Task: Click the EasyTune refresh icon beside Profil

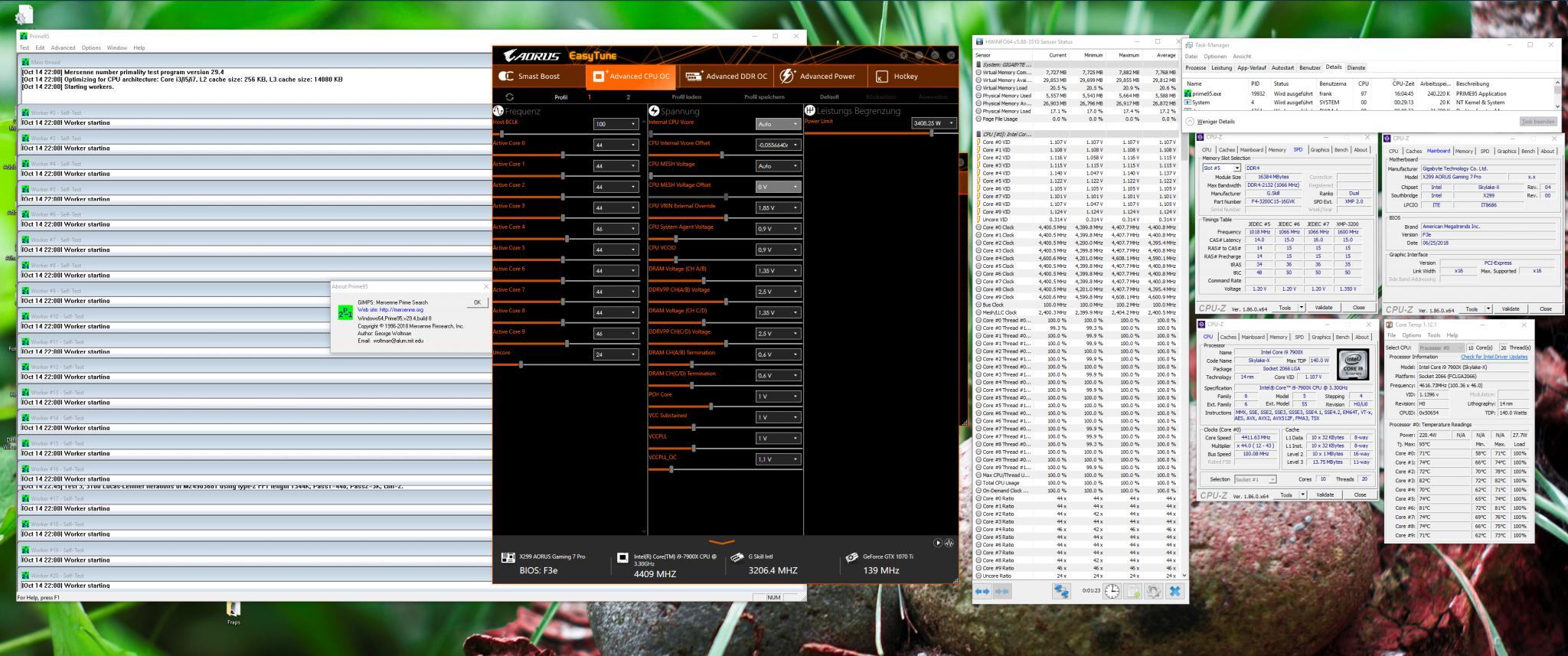Action: pos(510,97)
